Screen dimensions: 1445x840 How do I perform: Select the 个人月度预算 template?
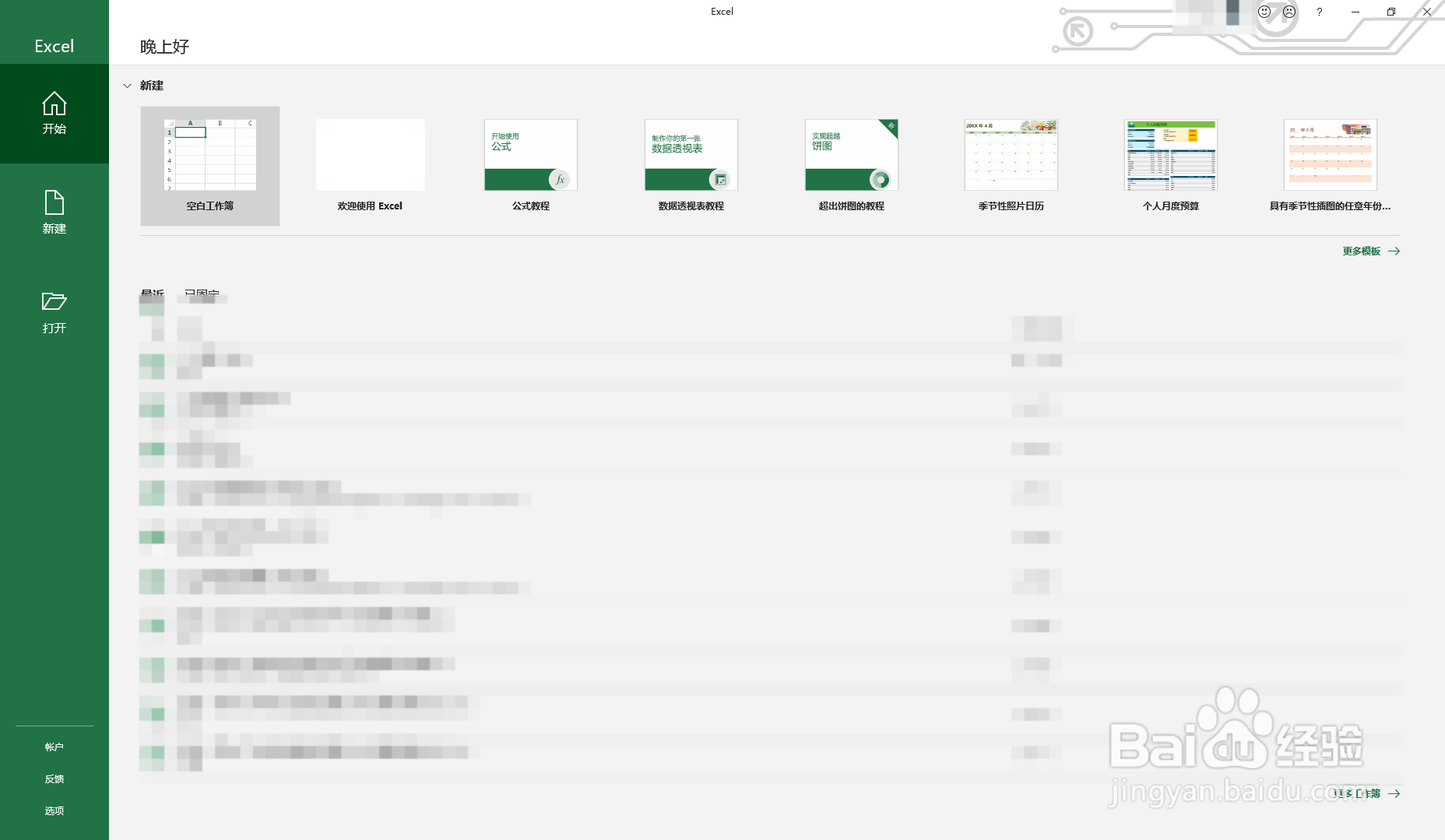coord(1171,166)
